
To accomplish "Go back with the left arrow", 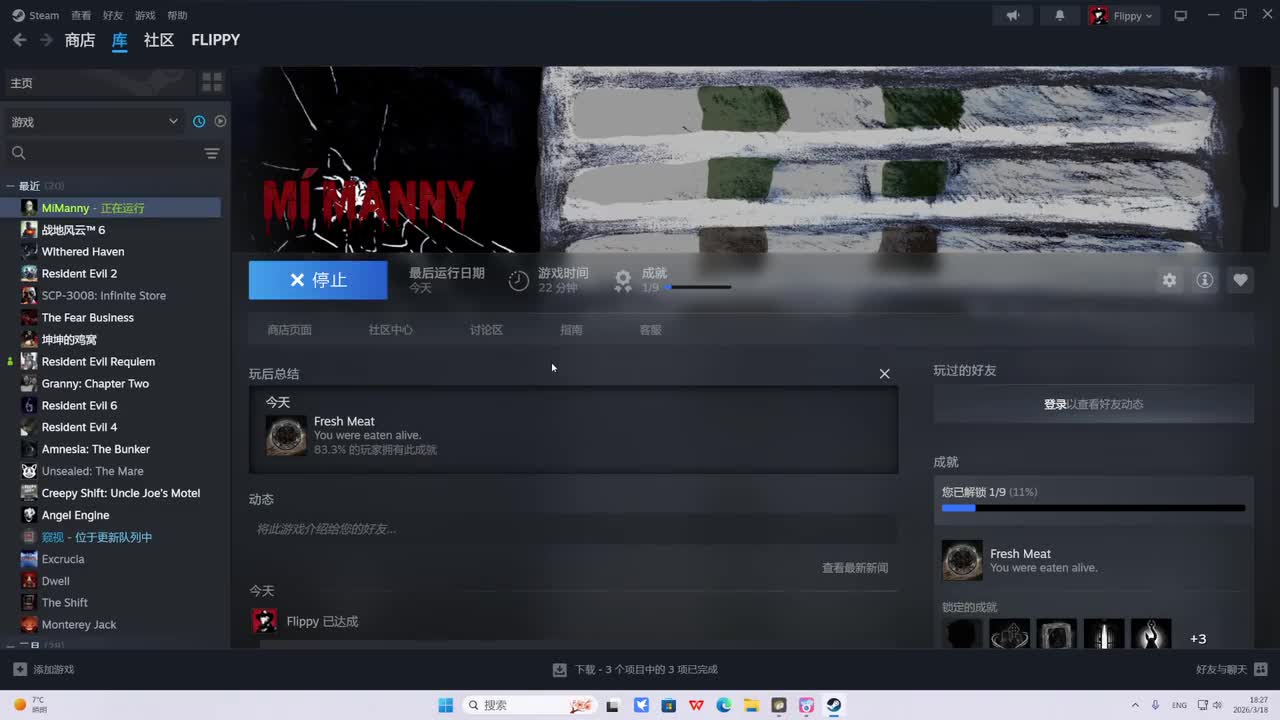I will (19, 40).
